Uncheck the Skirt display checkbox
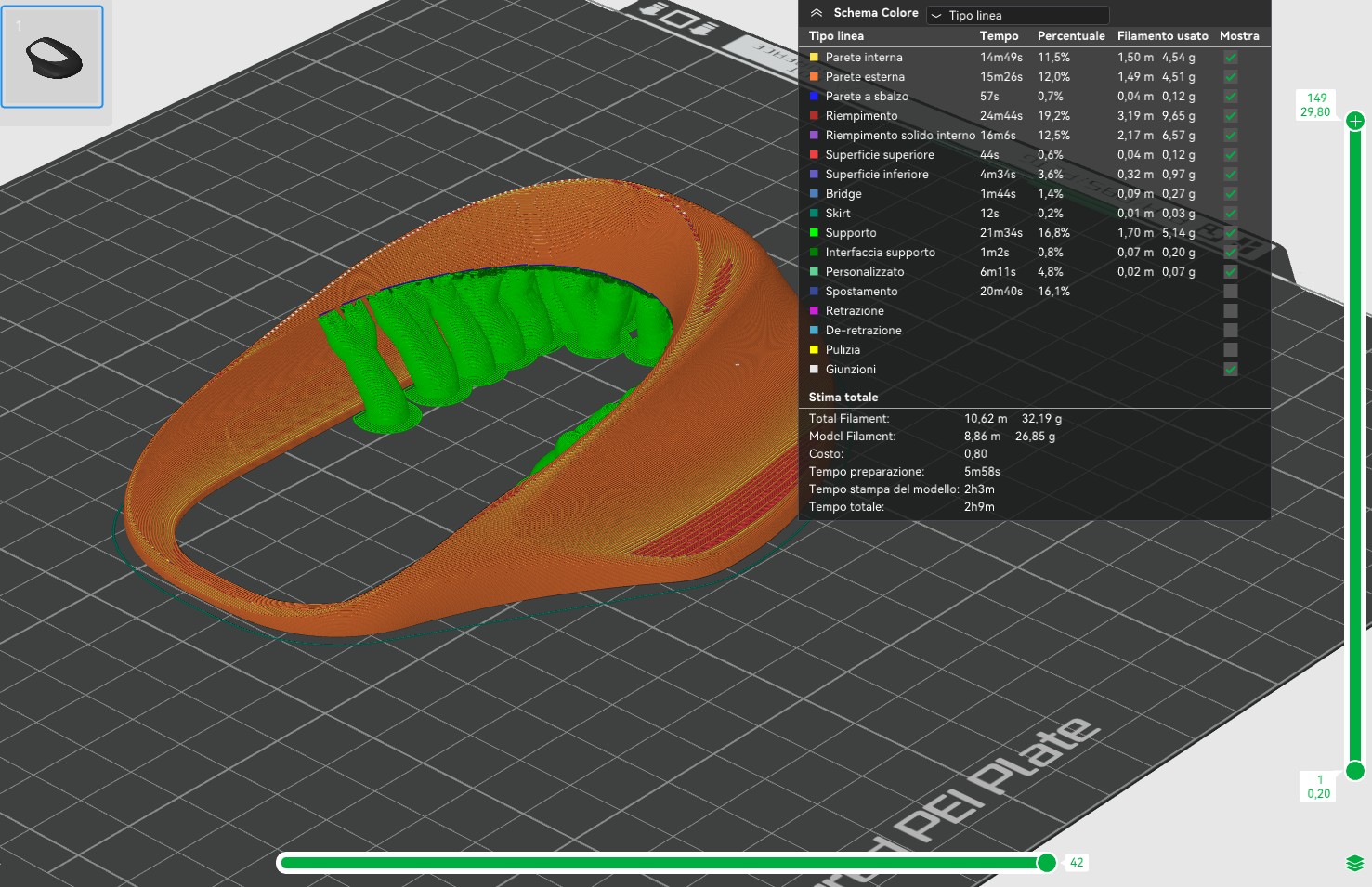Image resolution: width=1372 pixels, height=887 pixels. (x=1231, y=213)
